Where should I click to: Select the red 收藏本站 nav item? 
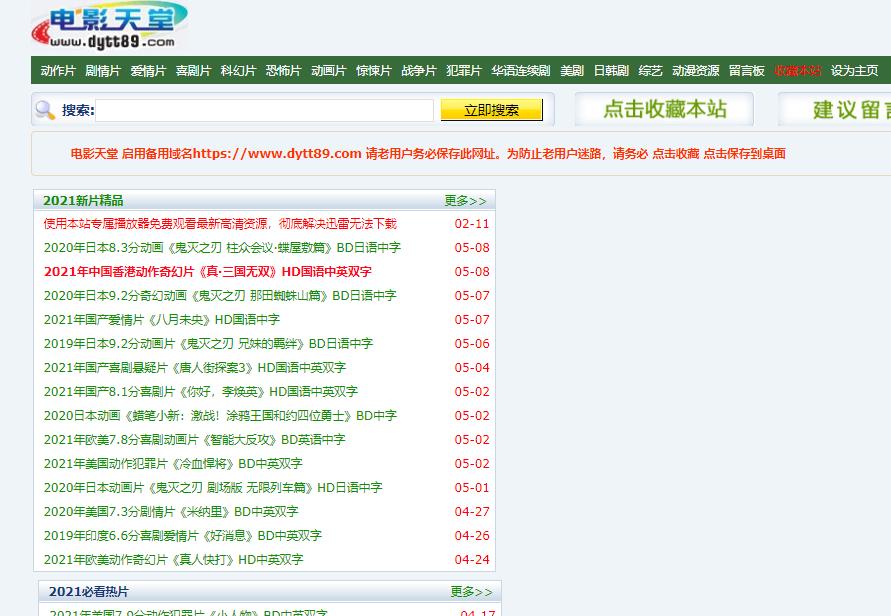coord(797,71)
